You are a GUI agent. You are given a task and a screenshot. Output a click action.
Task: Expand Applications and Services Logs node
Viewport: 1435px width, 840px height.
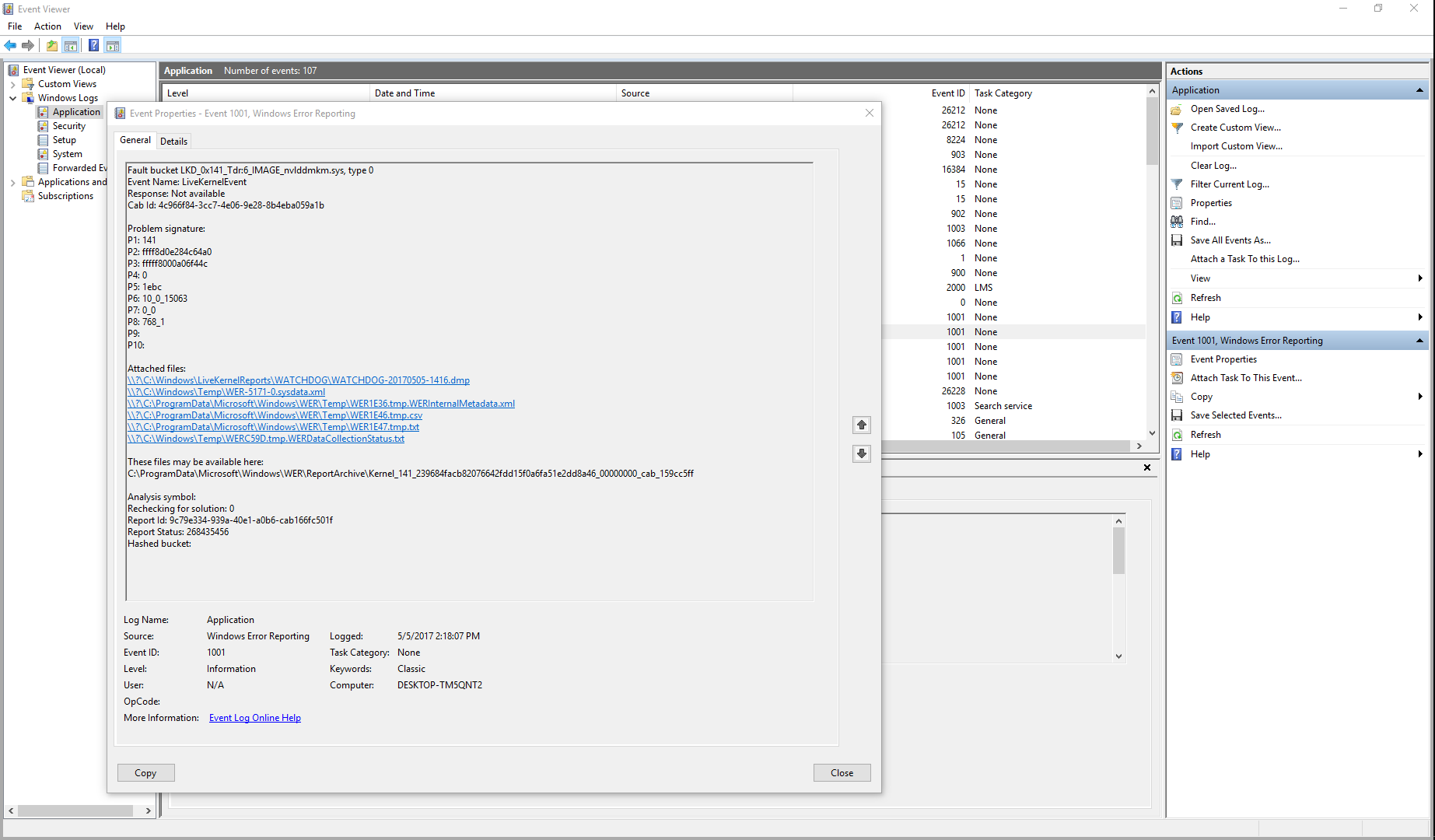(12, 182)
